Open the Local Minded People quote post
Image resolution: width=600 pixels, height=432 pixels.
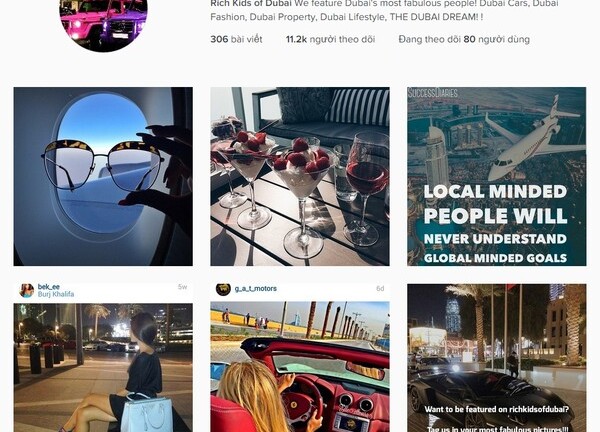[497, 176]
